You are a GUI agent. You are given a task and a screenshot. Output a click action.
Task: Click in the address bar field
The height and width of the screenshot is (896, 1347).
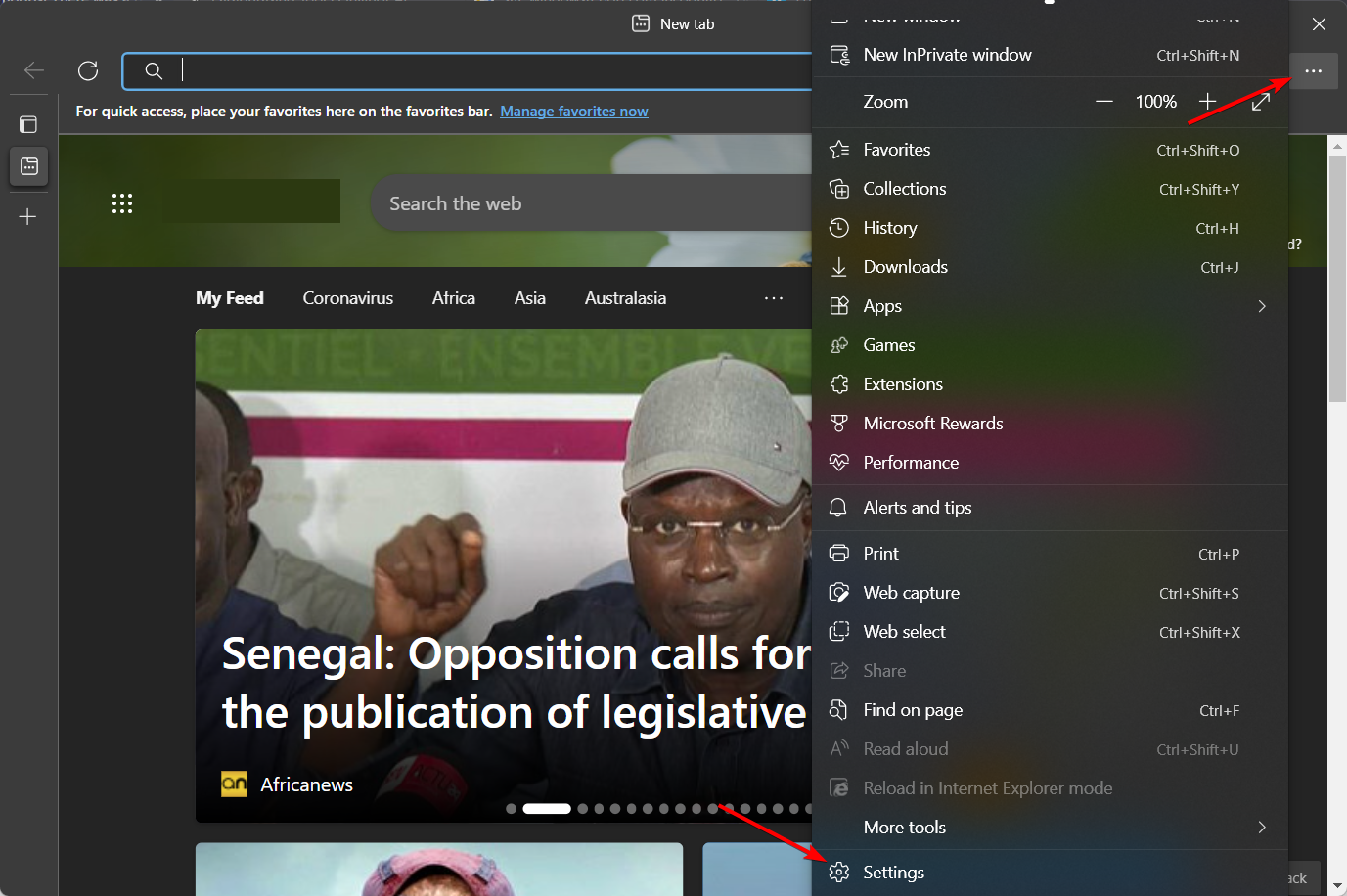468,70
